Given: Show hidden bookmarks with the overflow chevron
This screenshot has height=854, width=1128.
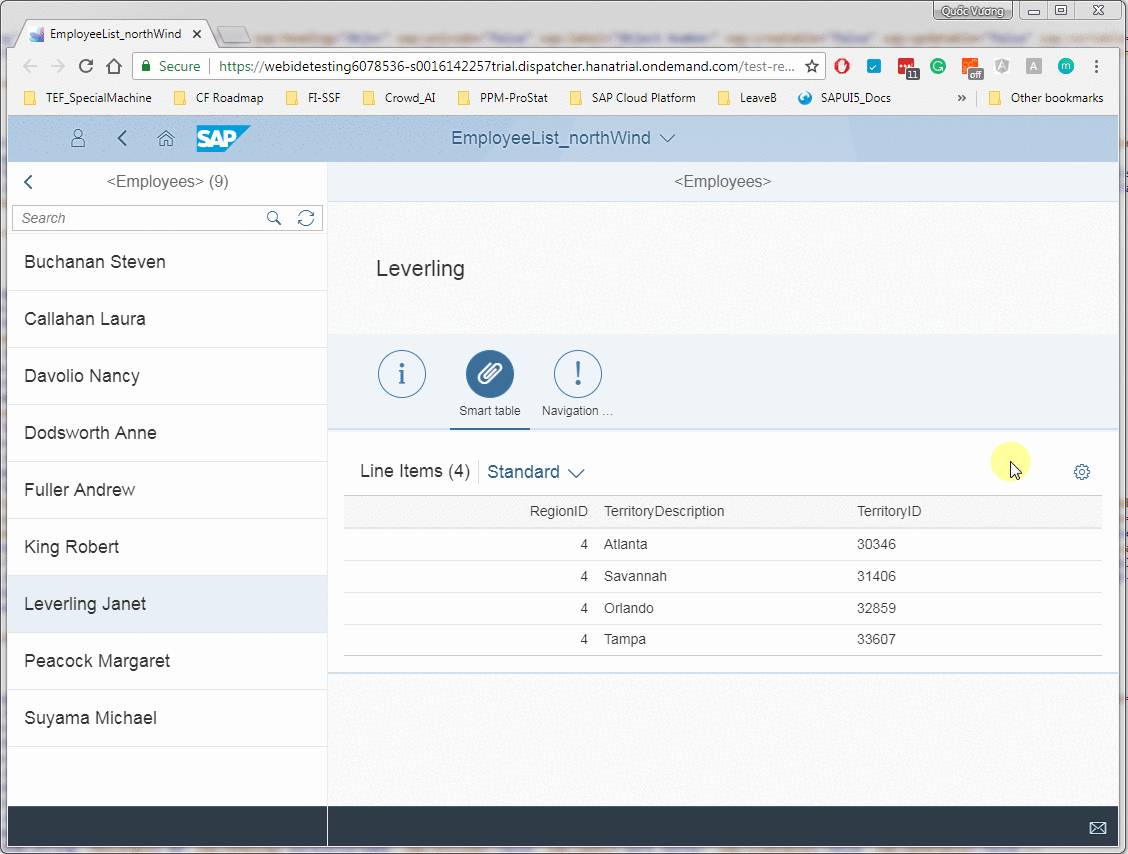Looking at the screenshot, I should click(961, 98).
